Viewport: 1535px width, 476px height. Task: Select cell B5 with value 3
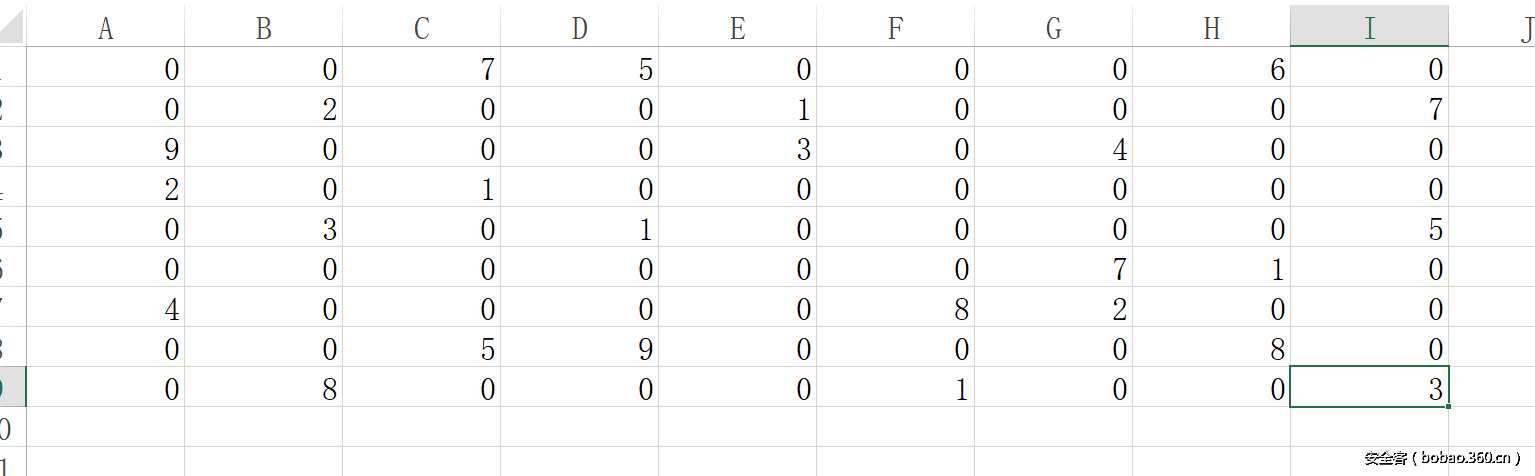pyautogui.click(x=263, y=229)
